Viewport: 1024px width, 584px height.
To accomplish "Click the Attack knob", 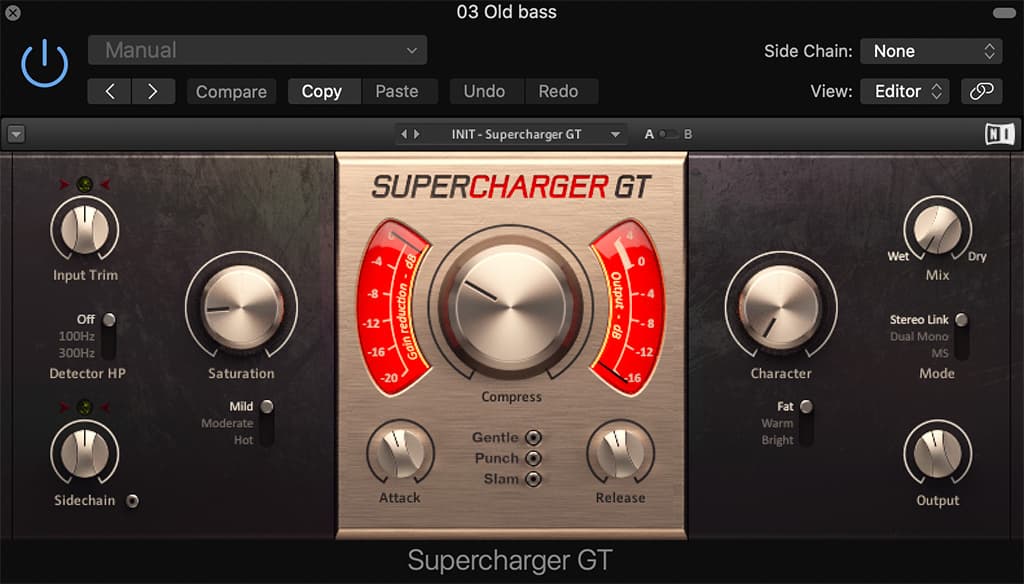I will pyautogui.click(x=400, y=453).
